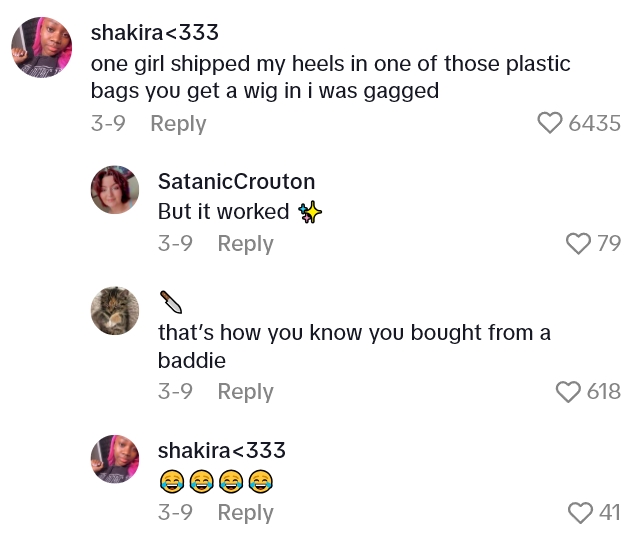Image resolution: width=628 pixels, height=545 pixels.
Task: Click the laughing emojis in shakira's reply
Action: (x=215, y=481)
